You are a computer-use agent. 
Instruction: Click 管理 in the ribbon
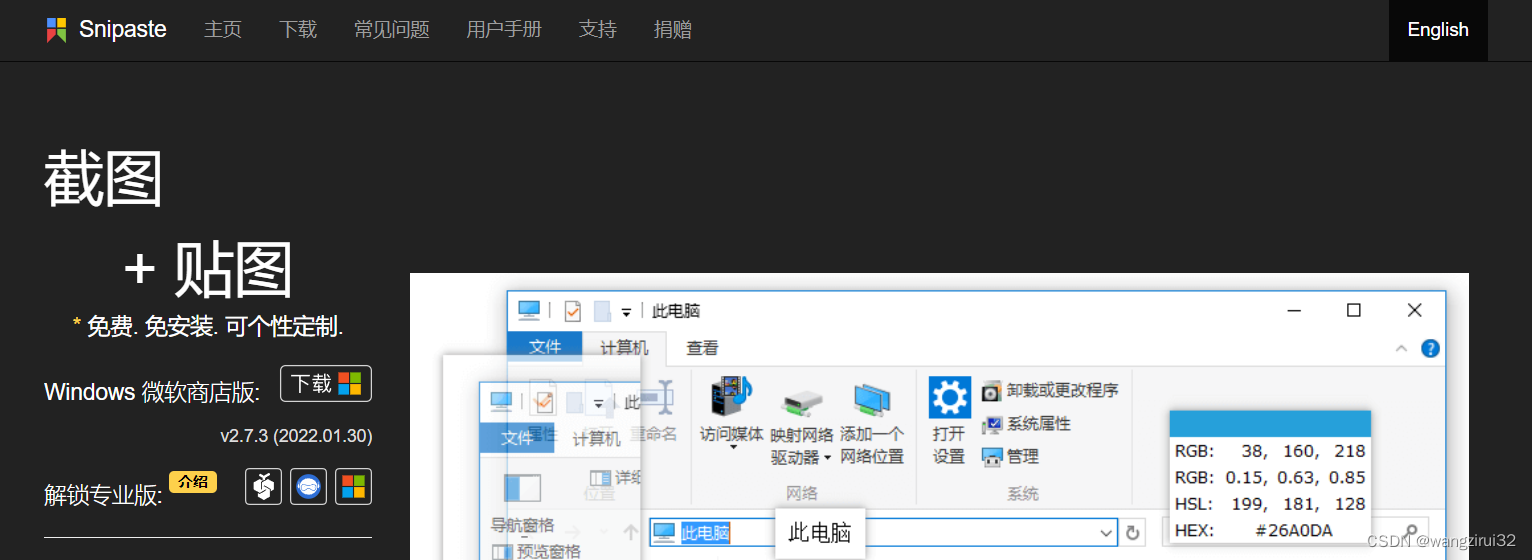pos(1011,457)
